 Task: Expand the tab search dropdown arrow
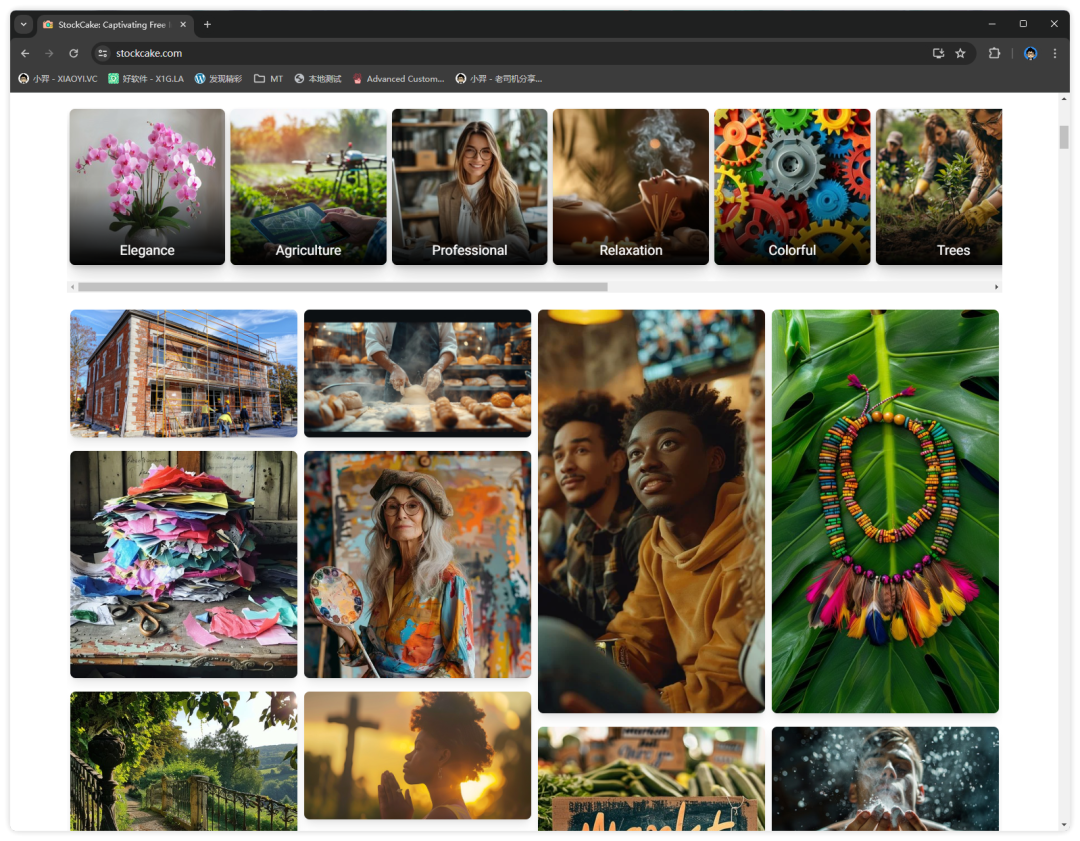[24, 24]
